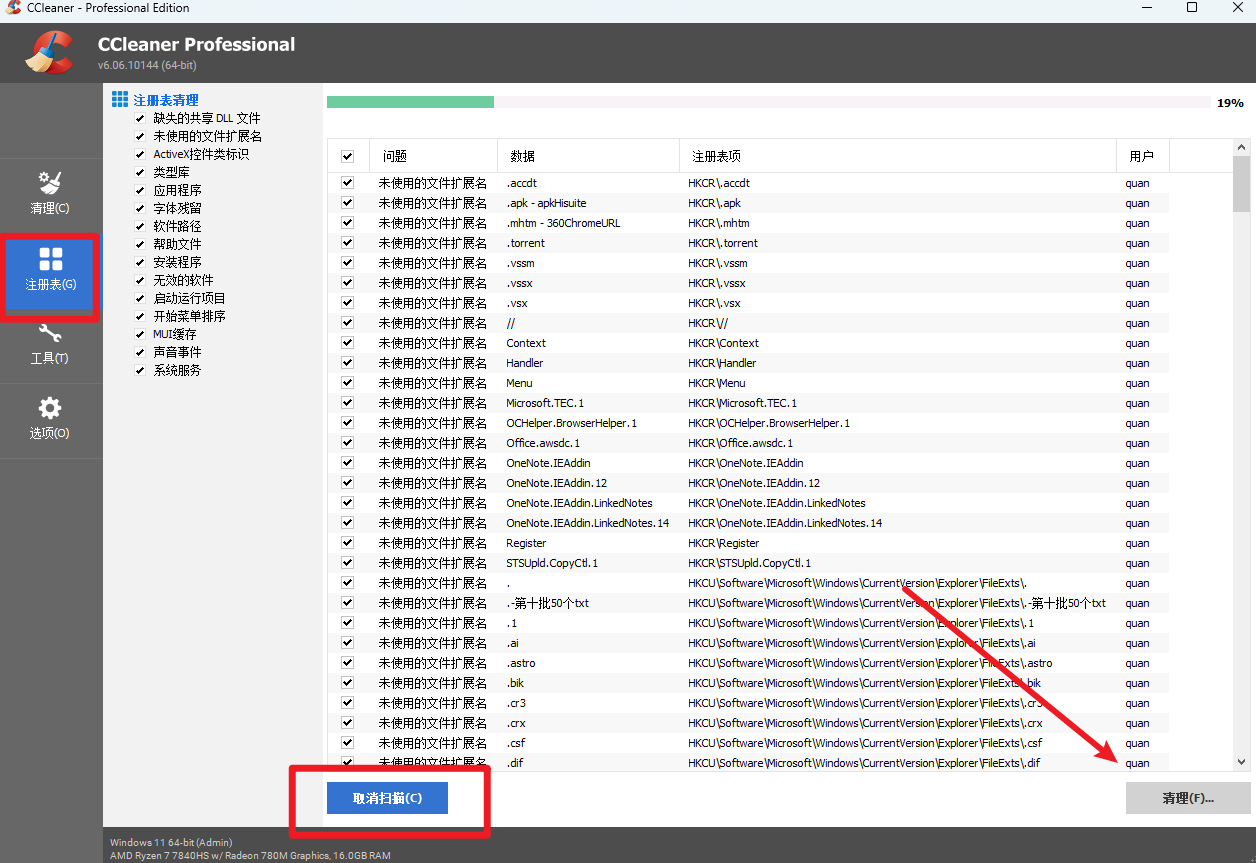Toggle 软件路径 checkbox
The width and height of the screenshot is (1256, 863).
click(140, 226)
